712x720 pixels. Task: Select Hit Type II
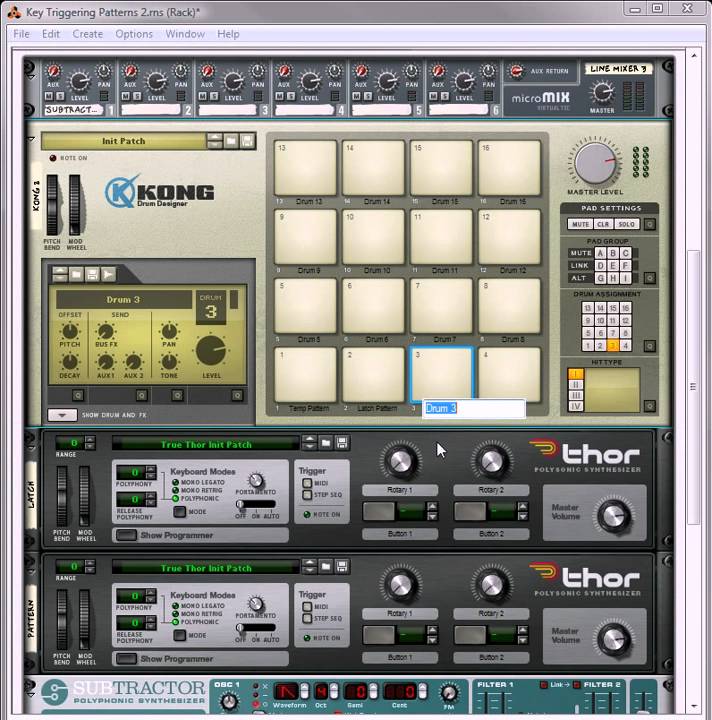pos(576,384)
